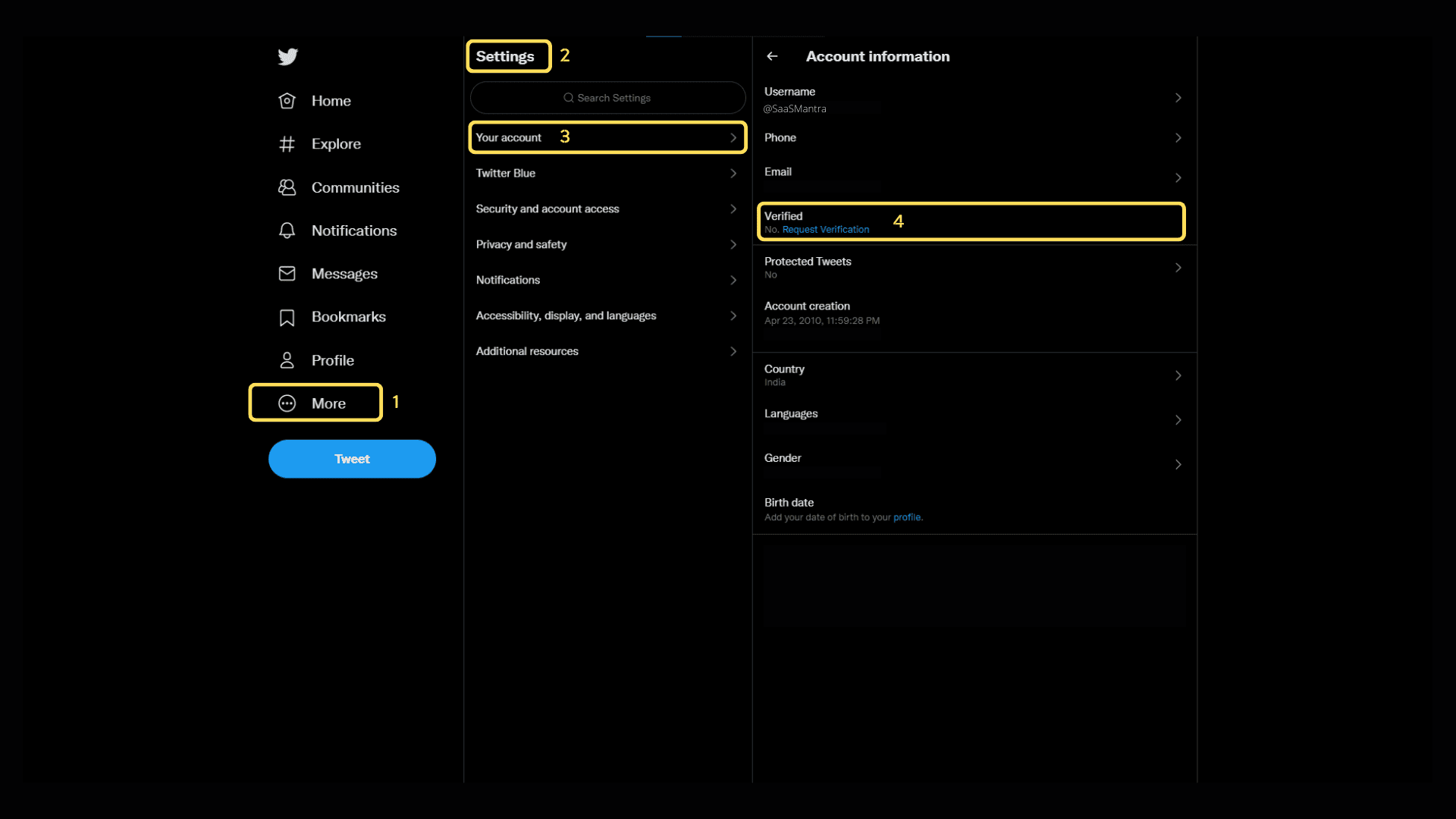The height and width of the screenshot is (819, 1456).
Task: Open Username row chevron
Action: pyautogui.click(x=1178, y=98)
